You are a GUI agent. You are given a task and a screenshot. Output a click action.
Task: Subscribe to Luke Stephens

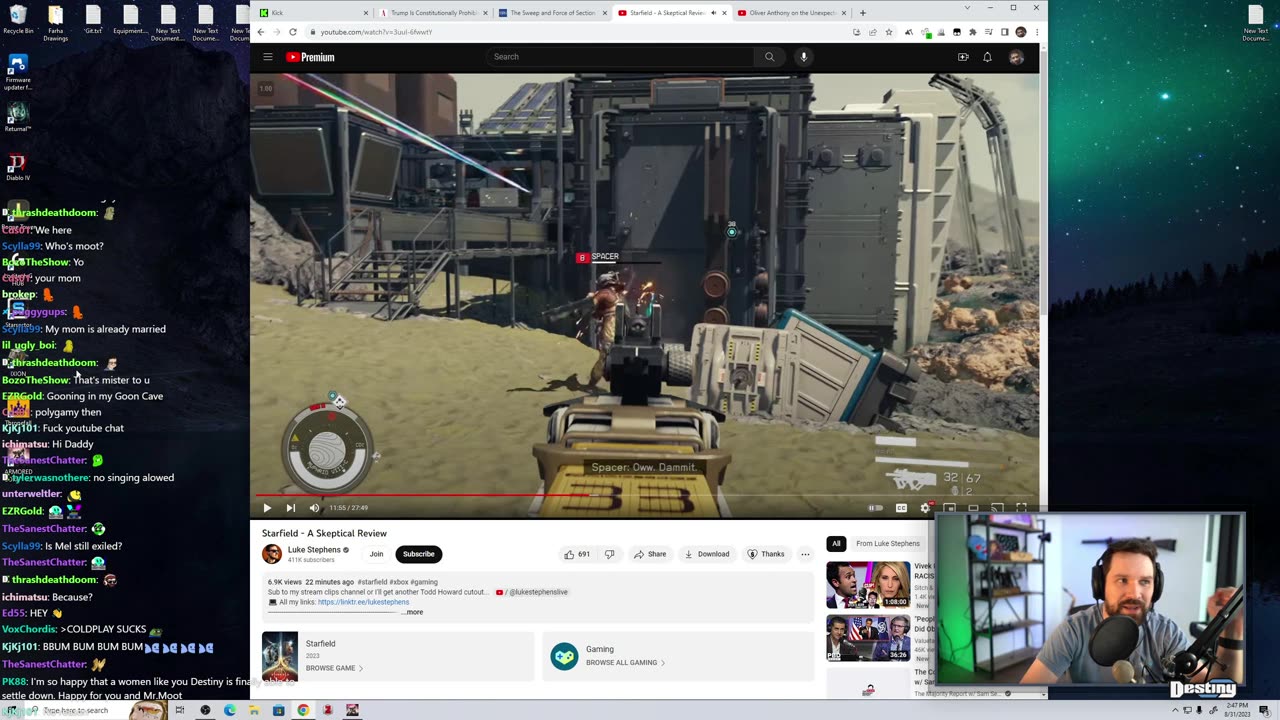click(418, 554)
